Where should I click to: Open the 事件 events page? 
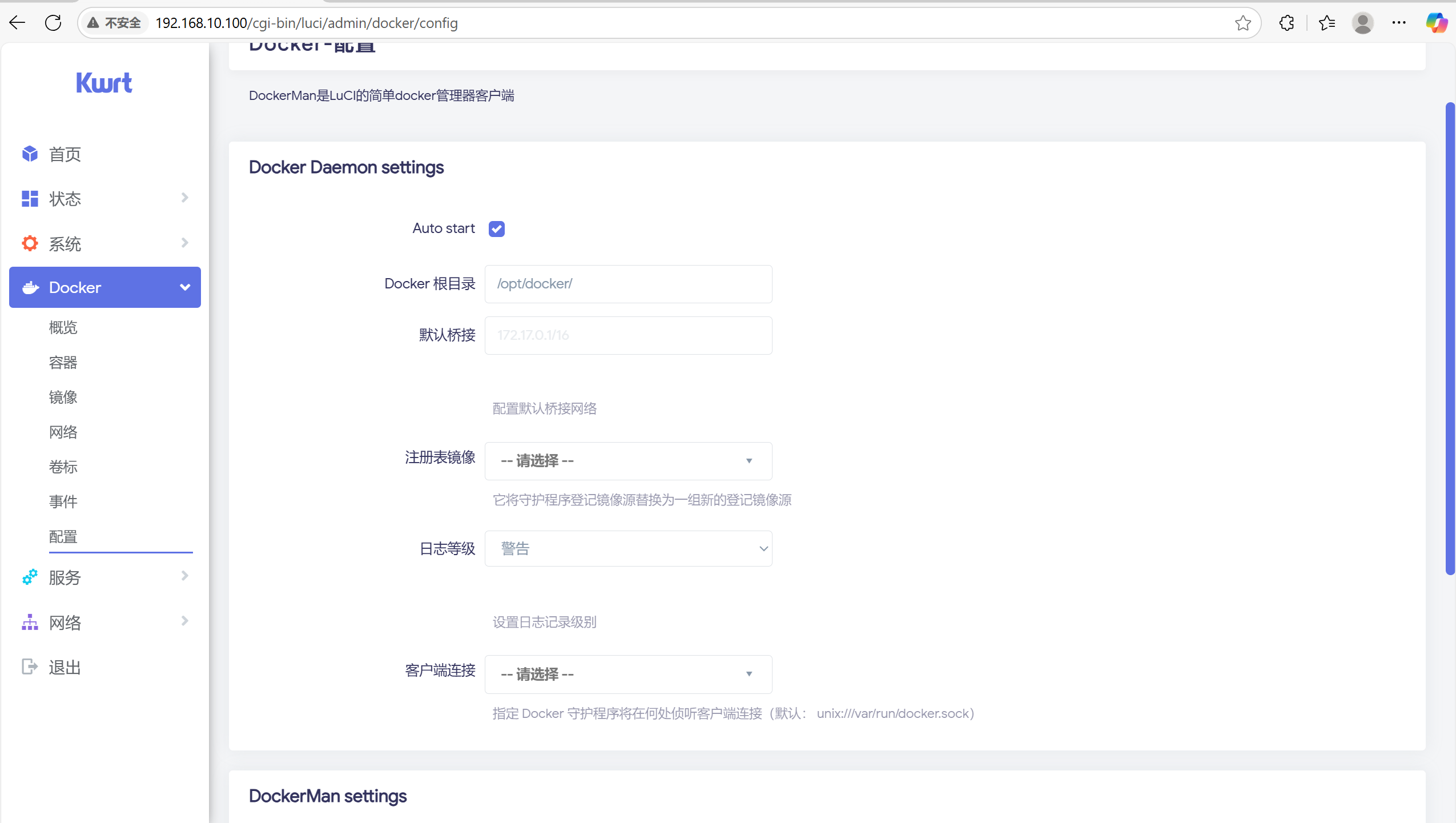pyautogui.click(x=63, y=501)
